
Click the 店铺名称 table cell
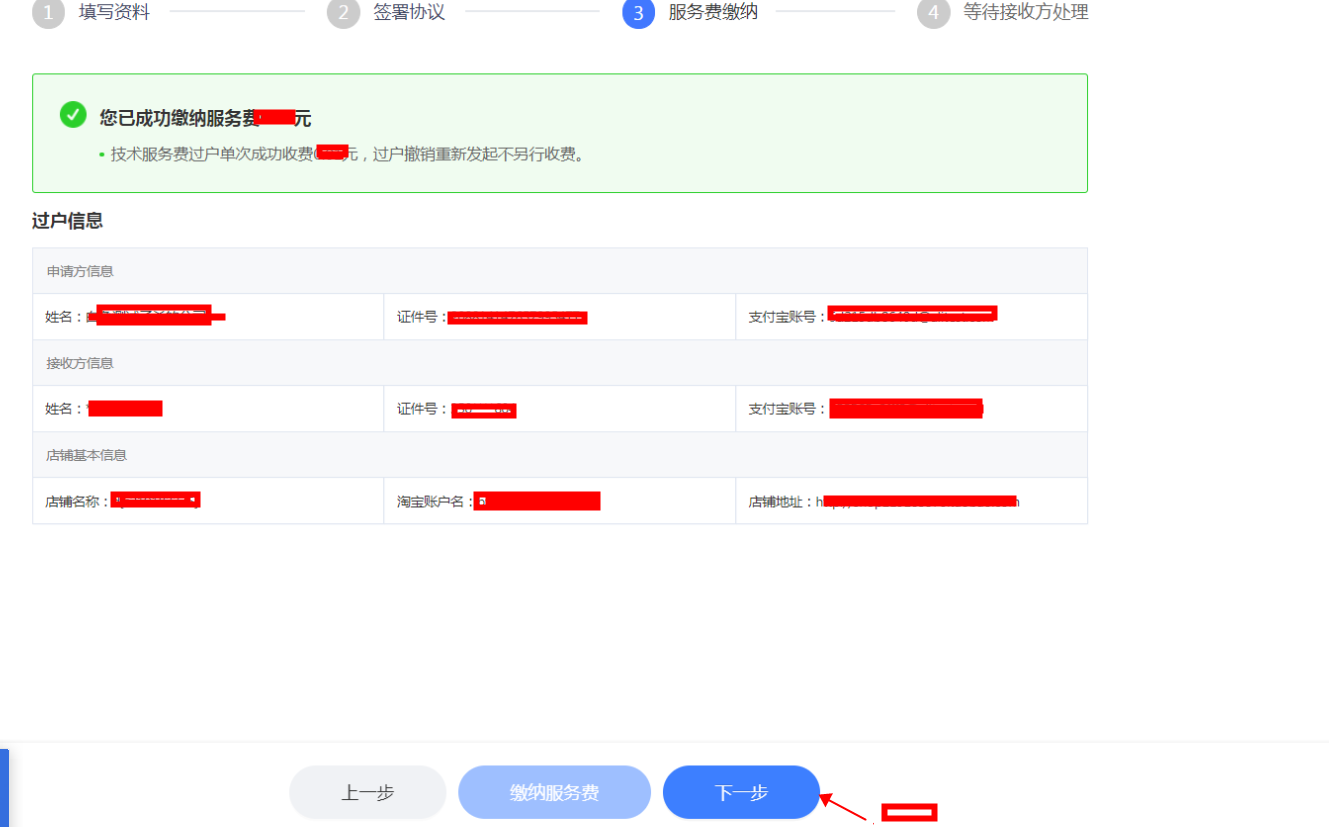tap(207, 501)
